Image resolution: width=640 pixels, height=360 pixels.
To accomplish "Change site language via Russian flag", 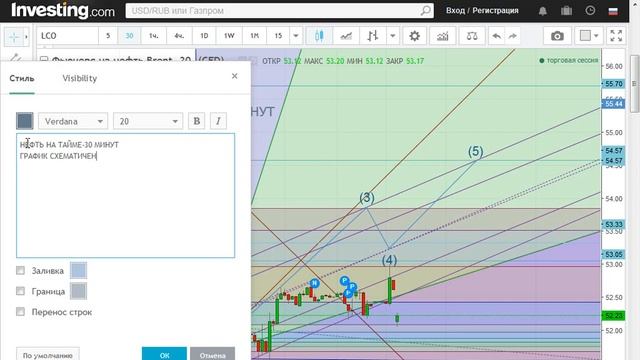I will (x=613, y=11).
